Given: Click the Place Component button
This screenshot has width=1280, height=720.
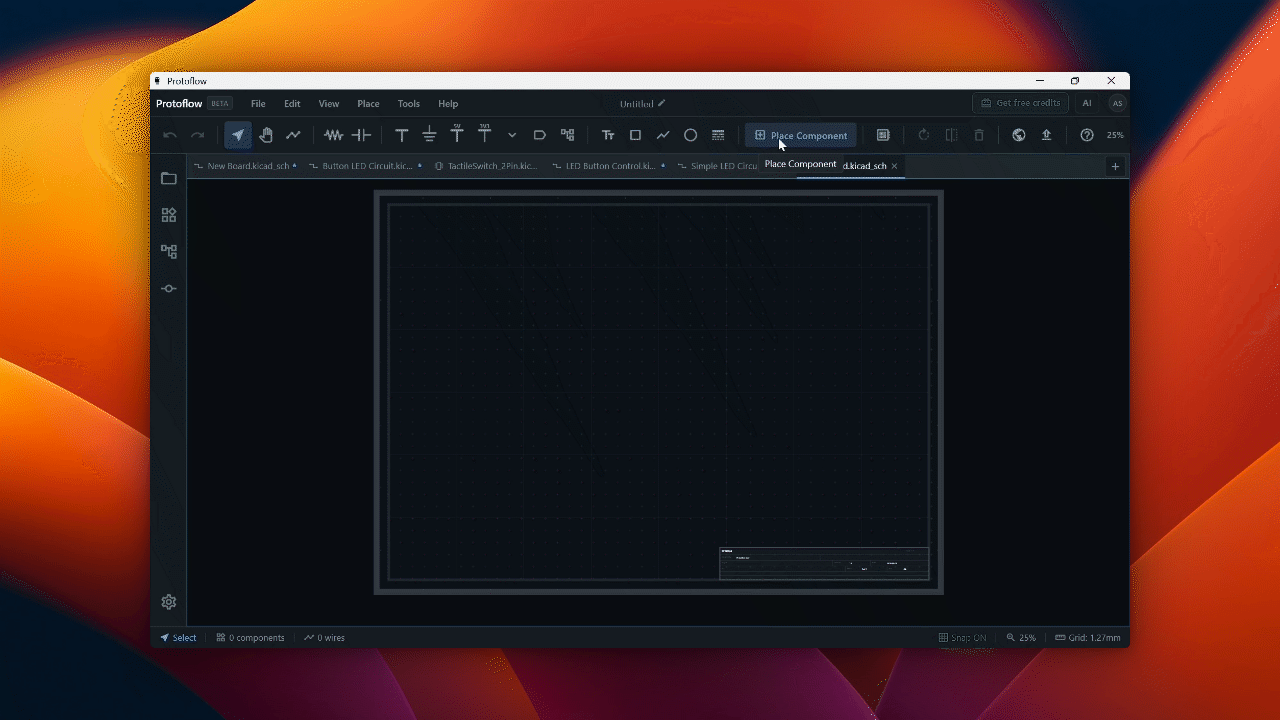Looking at the screenshot, I should [x=801, y=135].
